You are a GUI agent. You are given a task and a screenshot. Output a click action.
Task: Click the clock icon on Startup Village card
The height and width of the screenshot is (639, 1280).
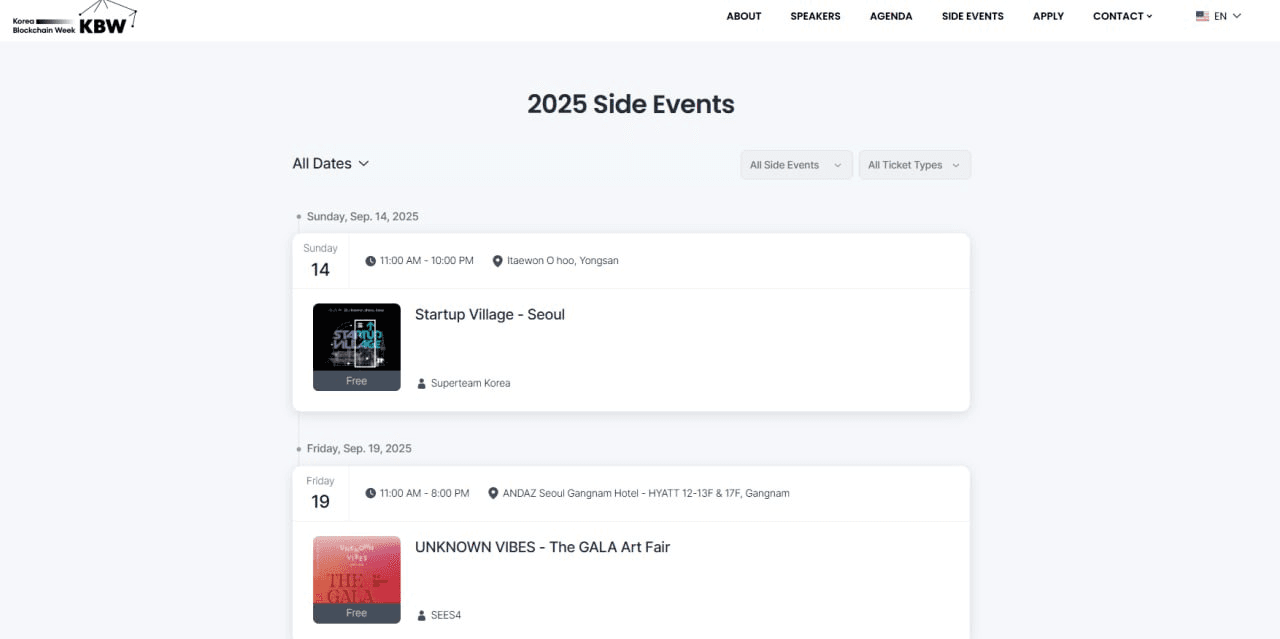pos(371,261)
